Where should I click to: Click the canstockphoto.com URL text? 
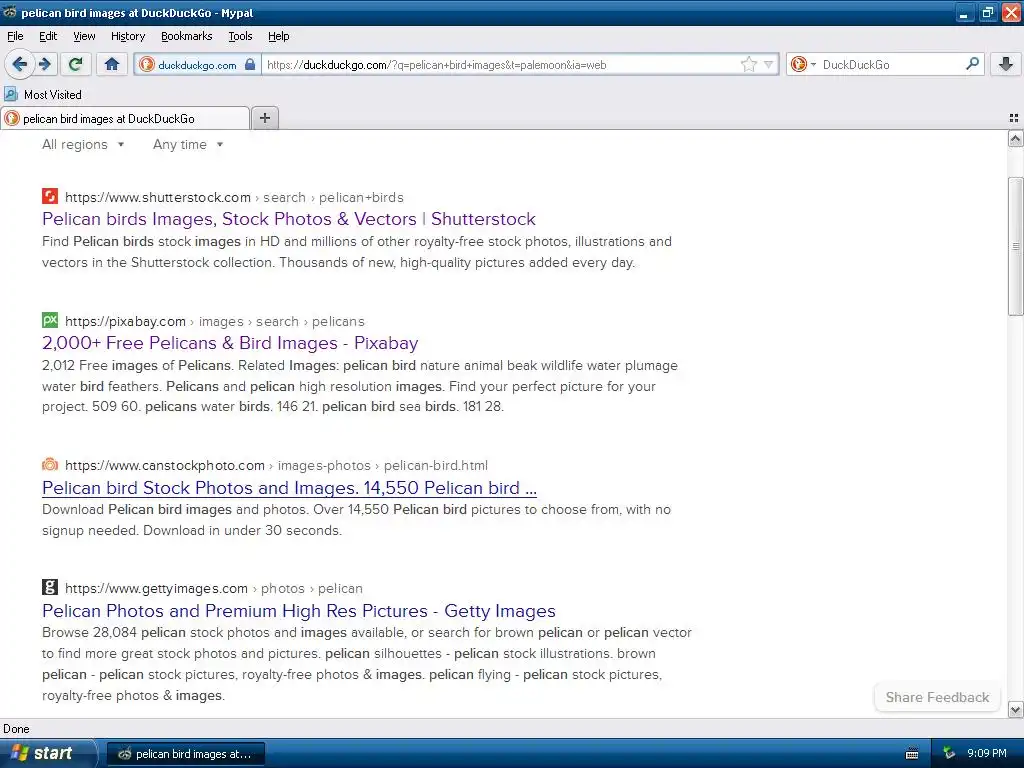pos(165,466)
